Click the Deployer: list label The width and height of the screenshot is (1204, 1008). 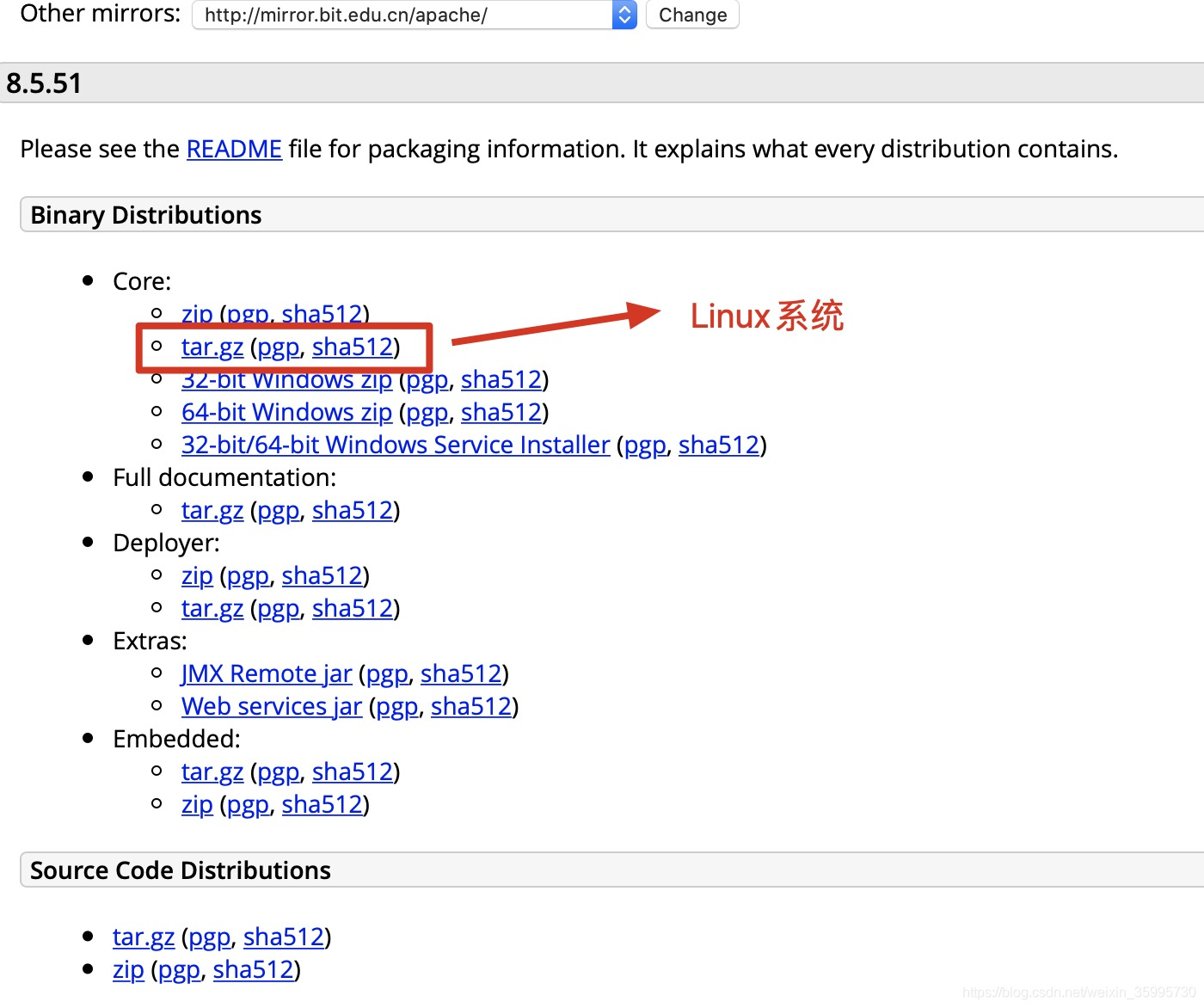[x=166, y=543]
